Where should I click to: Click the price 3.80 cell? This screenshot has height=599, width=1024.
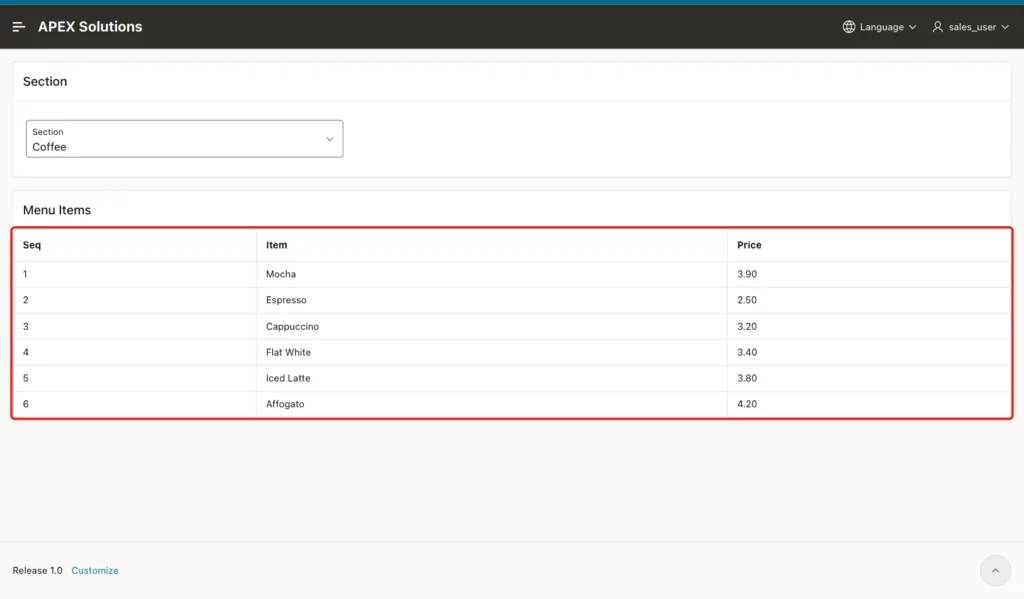tap(869, 378)
